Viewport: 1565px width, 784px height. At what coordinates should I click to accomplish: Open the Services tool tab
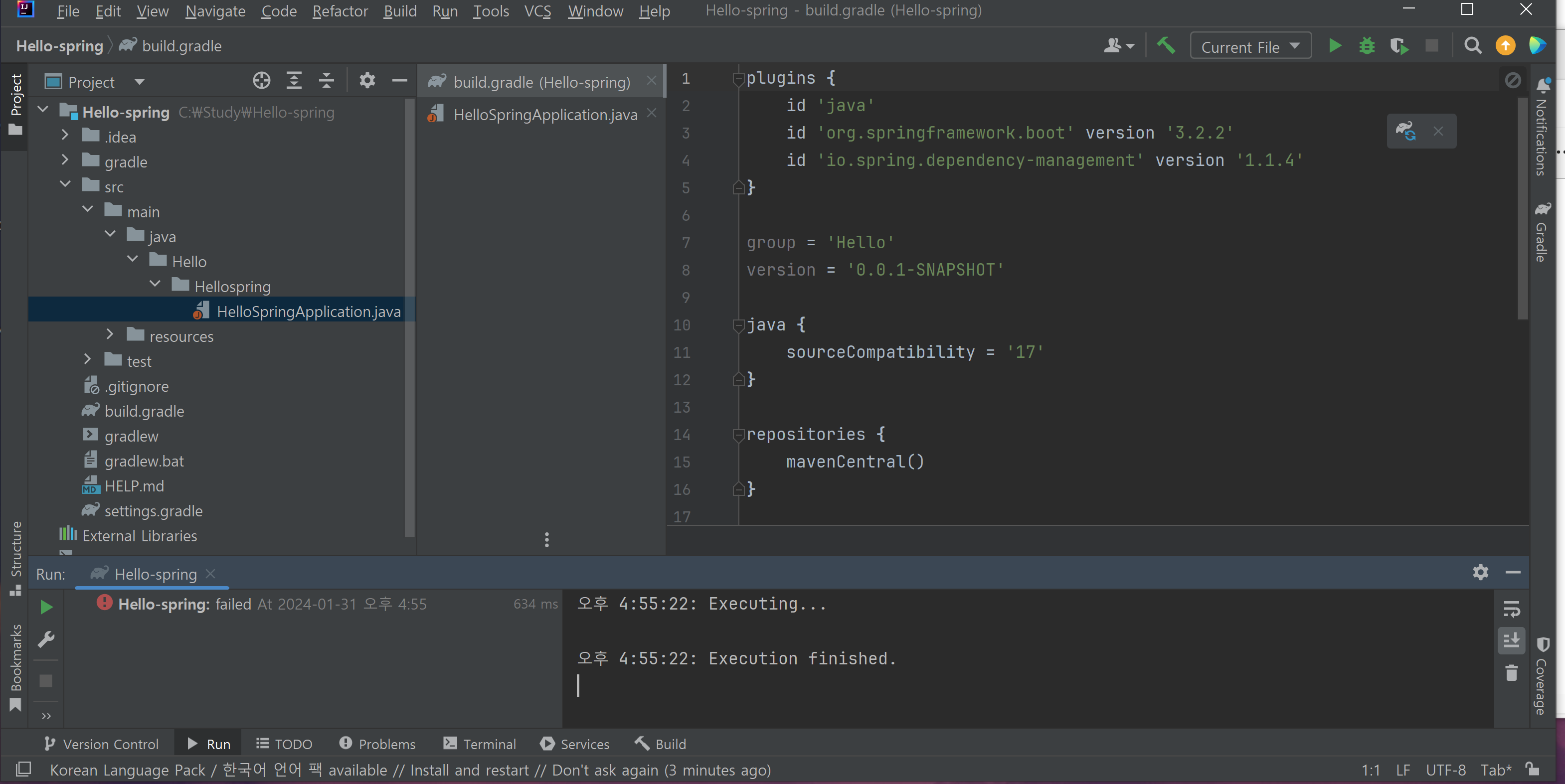[574, 743]
